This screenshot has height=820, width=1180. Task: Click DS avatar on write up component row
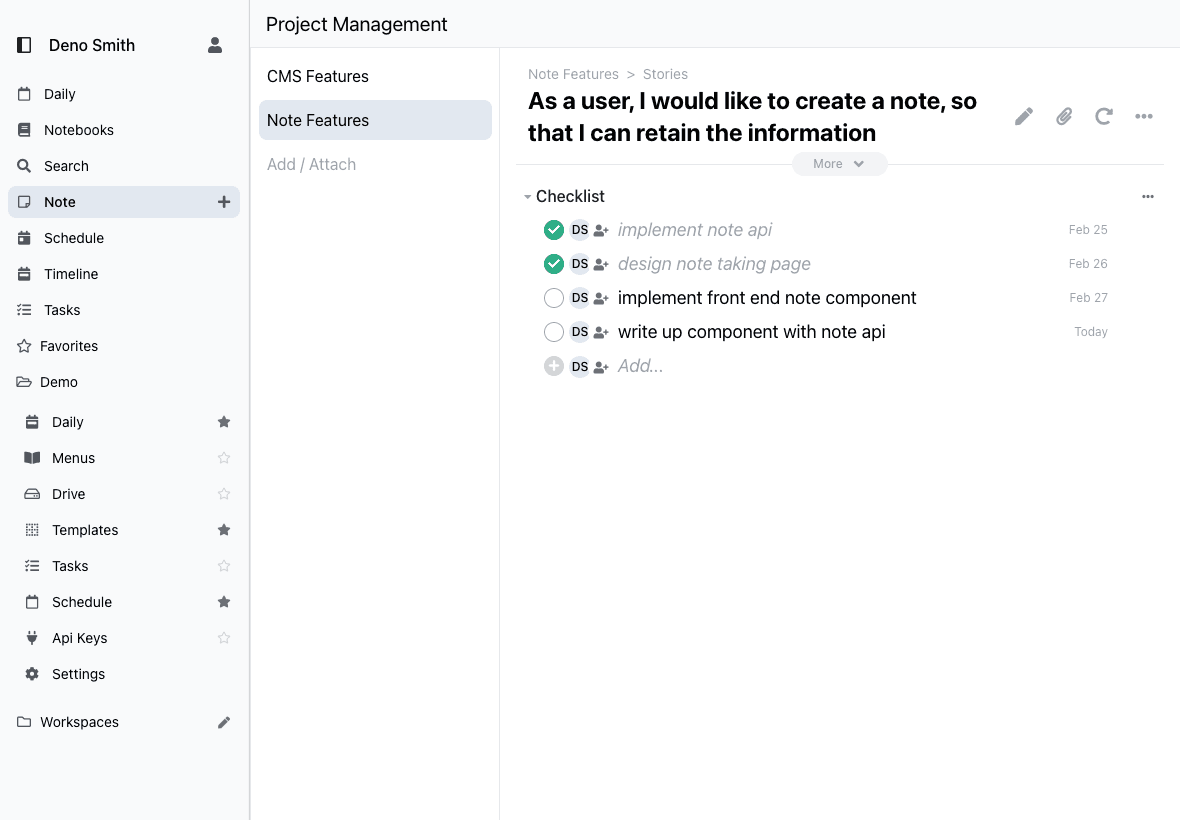(579, 332)
